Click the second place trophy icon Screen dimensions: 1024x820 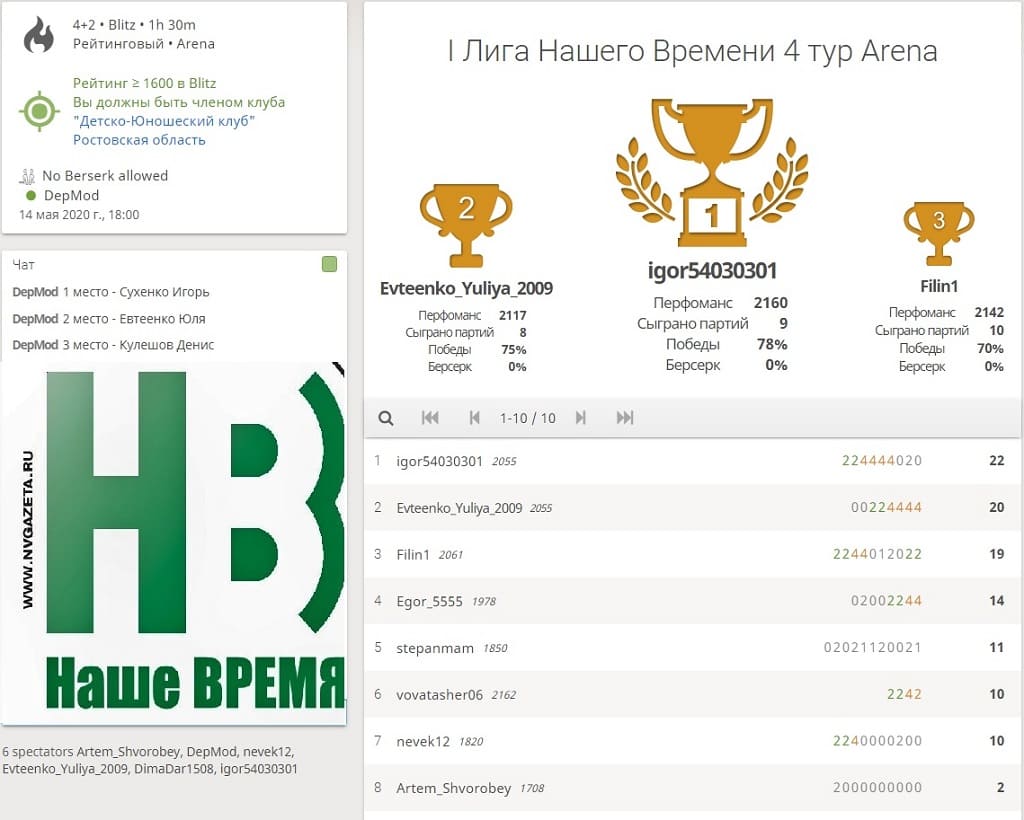tap(466, 224)
